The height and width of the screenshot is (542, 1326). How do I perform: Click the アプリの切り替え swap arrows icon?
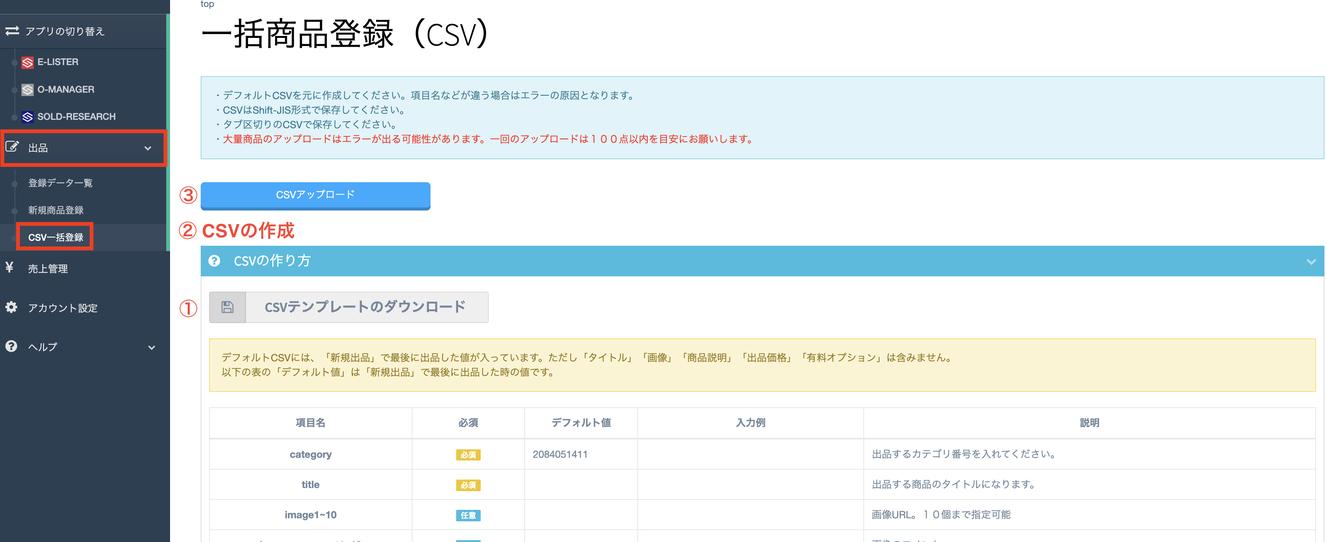pyautogui.click(x=12, y=31)
